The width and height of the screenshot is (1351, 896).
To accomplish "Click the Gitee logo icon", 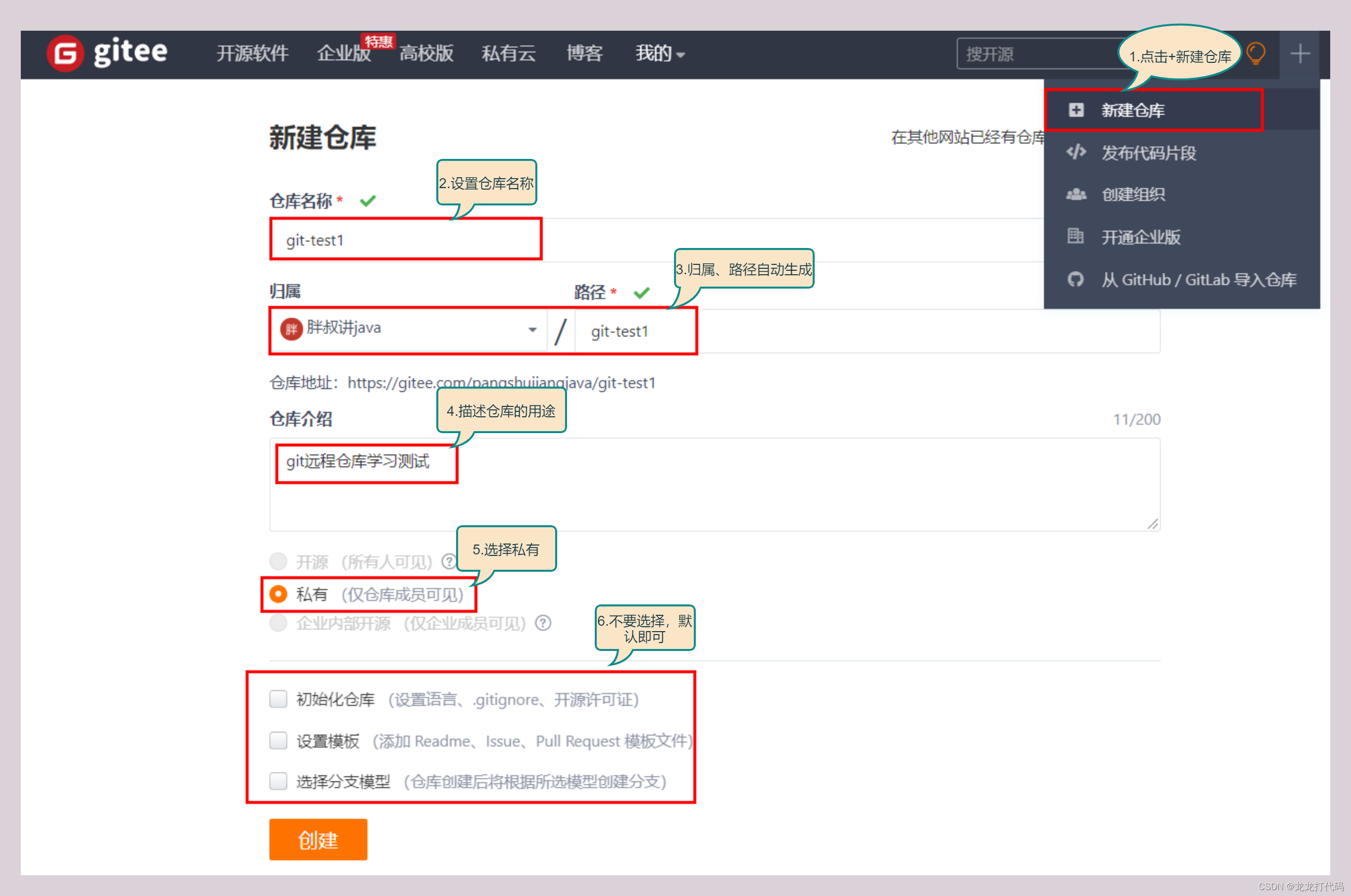I will [x=64, y=54].
